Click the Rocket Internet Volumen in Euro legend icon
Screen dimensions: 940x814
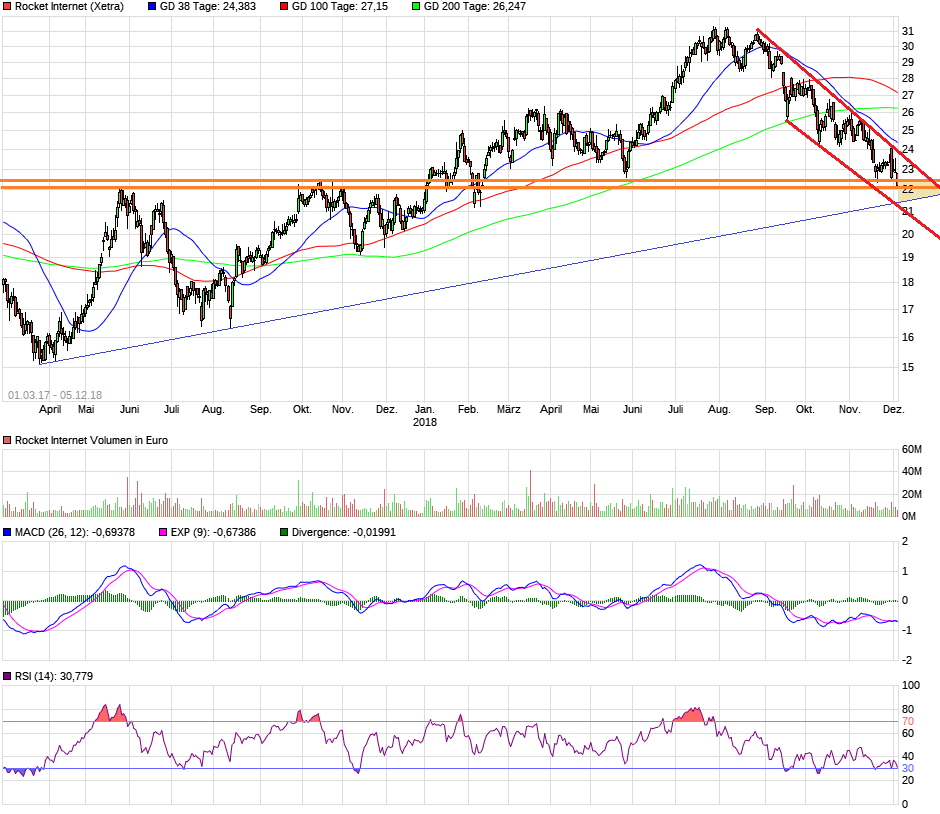[x=8, y=438]
